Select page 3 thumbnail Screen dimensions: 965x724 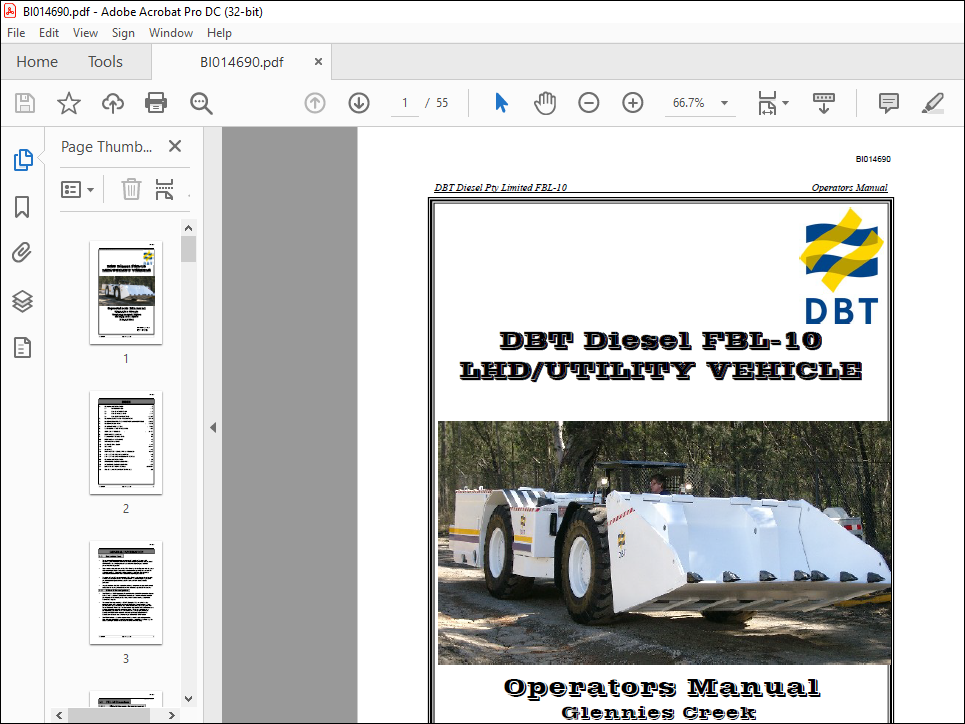[126, 593]
